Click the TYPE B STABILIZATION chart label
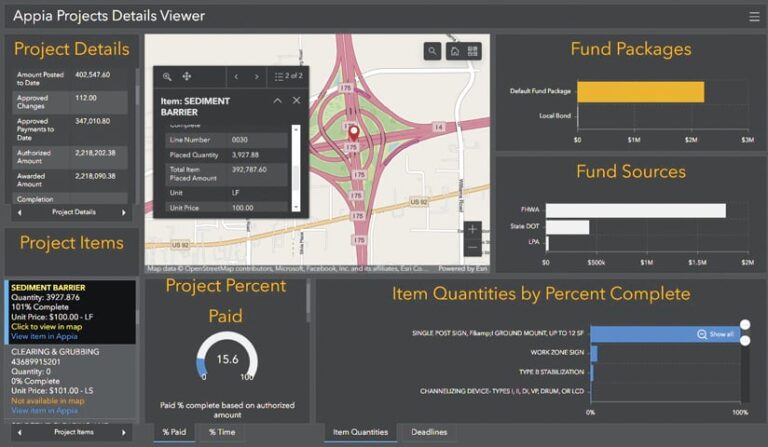The image size is (768, 447). coord(552,372)
